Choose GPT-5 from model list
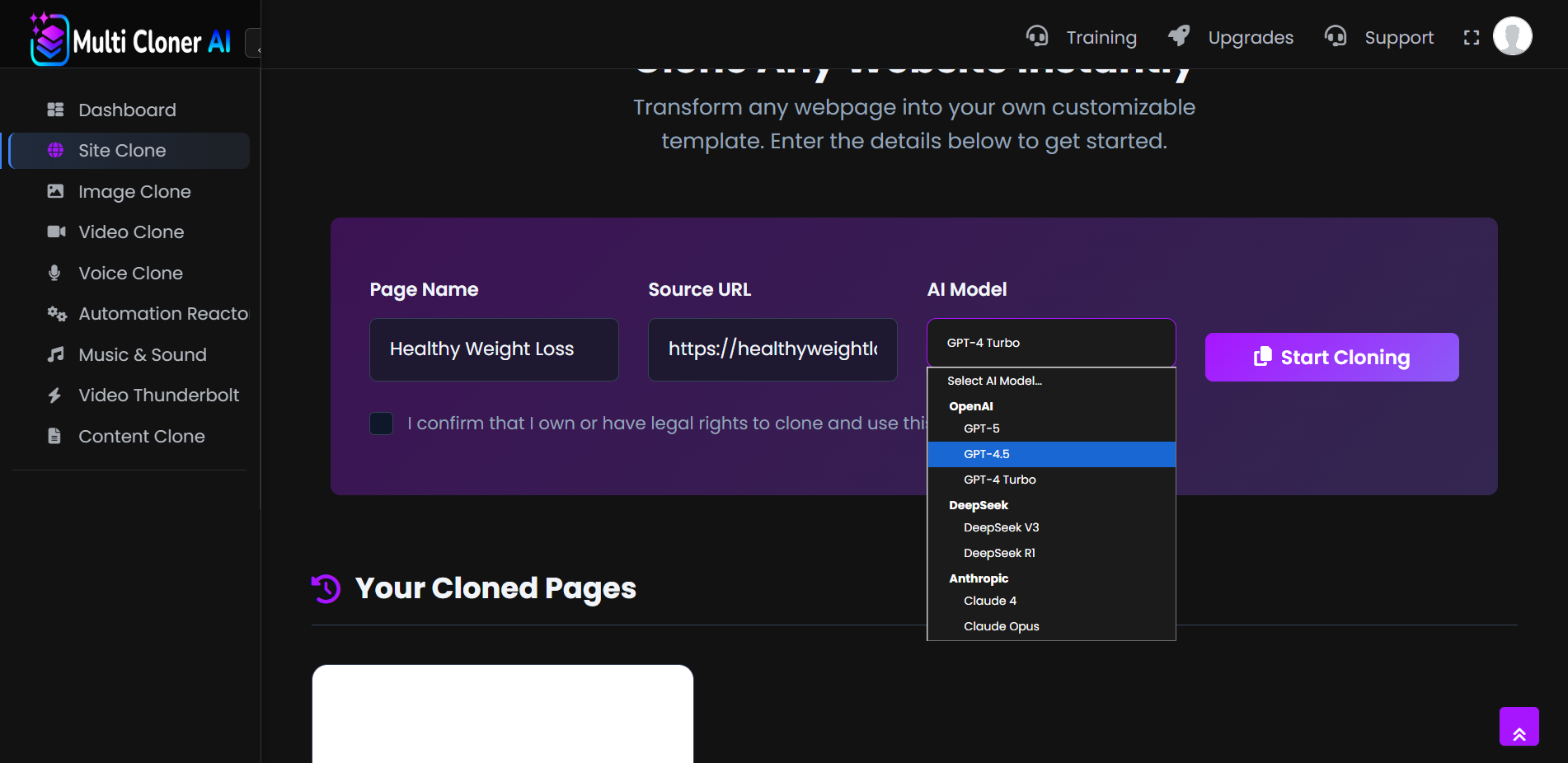Image resolution: width=1568 pixels, height=763 pixels. [x=981, y=428]
